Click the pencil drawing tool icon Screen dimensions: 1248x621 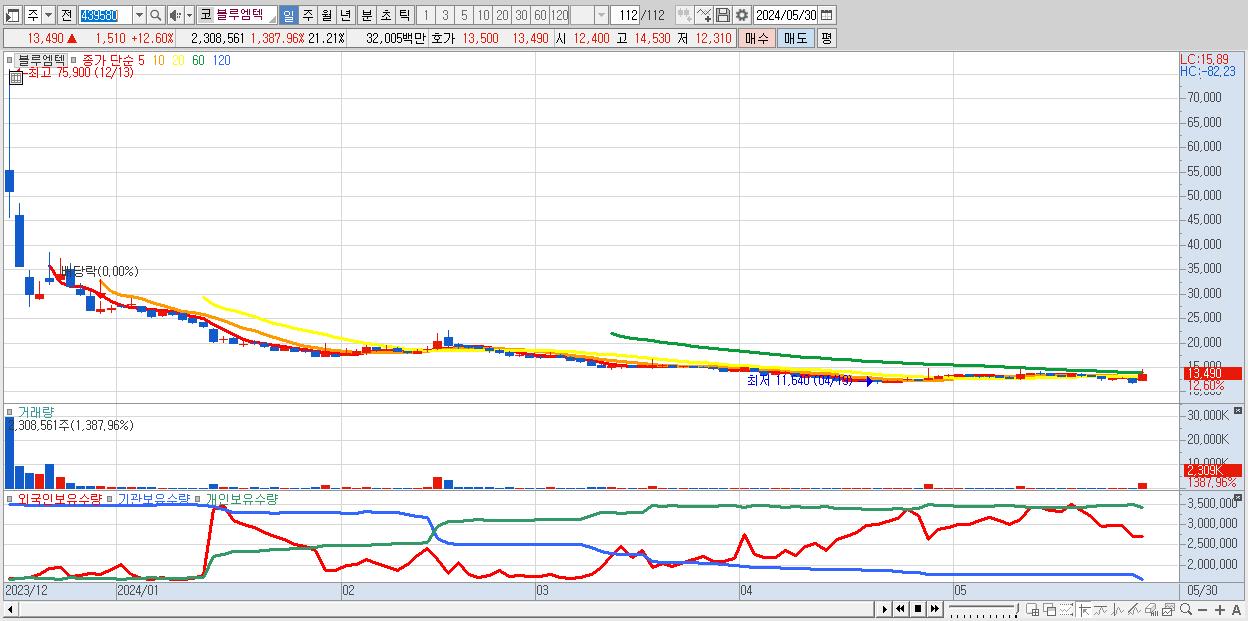[1135, 609]
